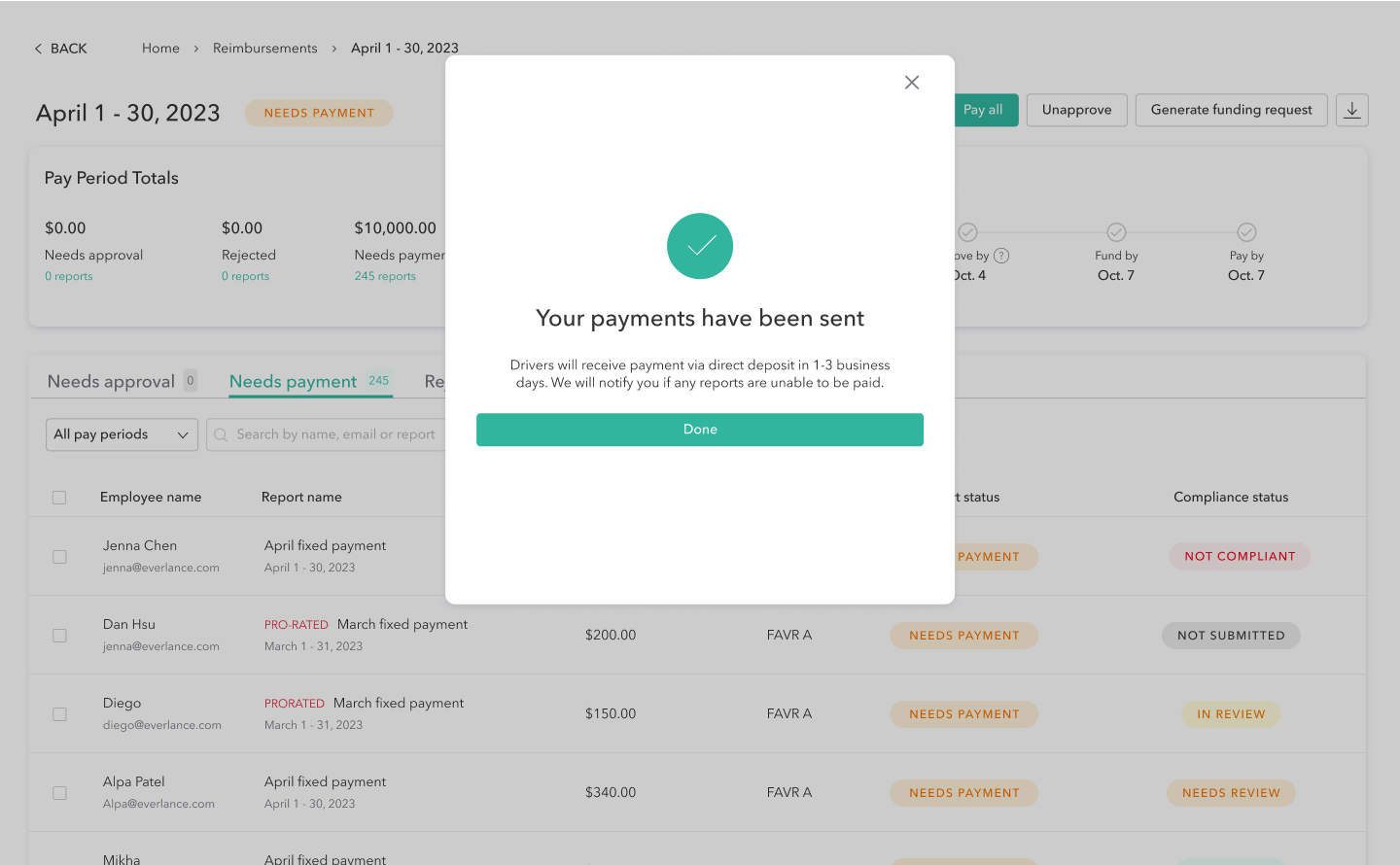This screenshot has height=865, width=1400.
Task: Open the All pay periods dropdown
Action: click(x=121, y=434)
